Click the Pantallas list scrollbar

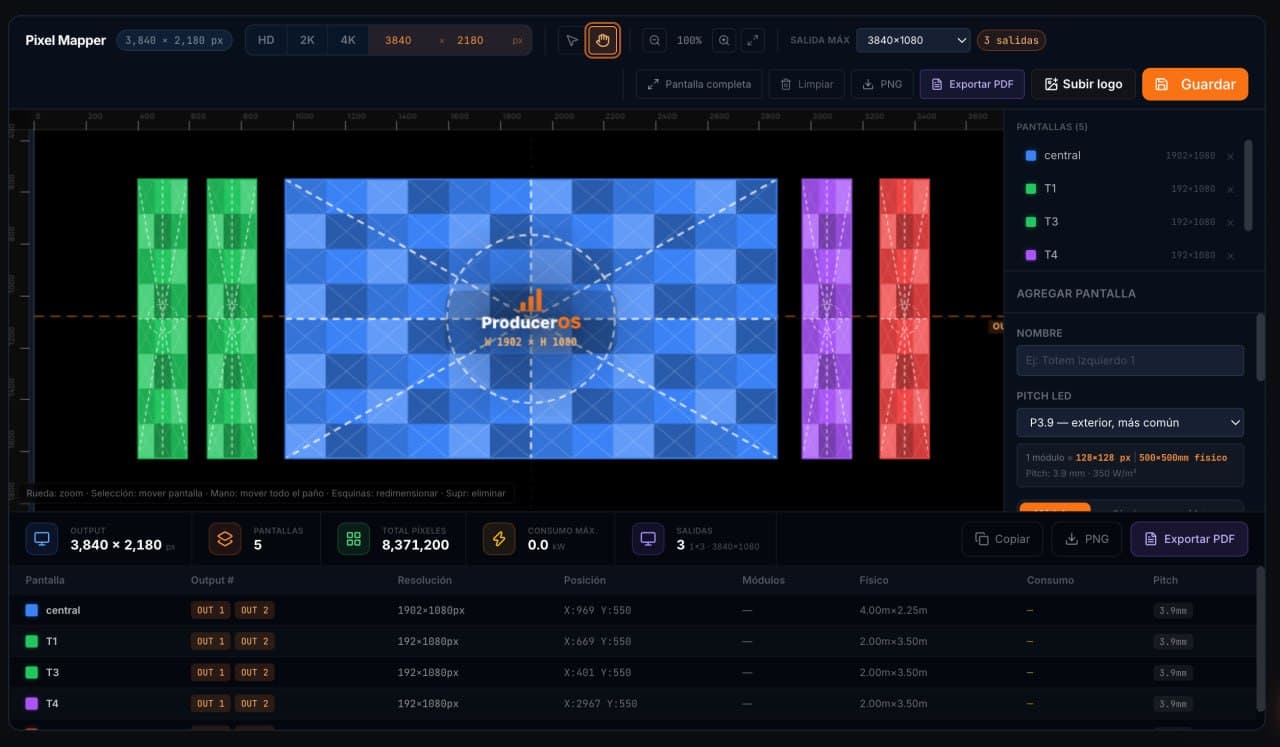tap(1248, 185)
